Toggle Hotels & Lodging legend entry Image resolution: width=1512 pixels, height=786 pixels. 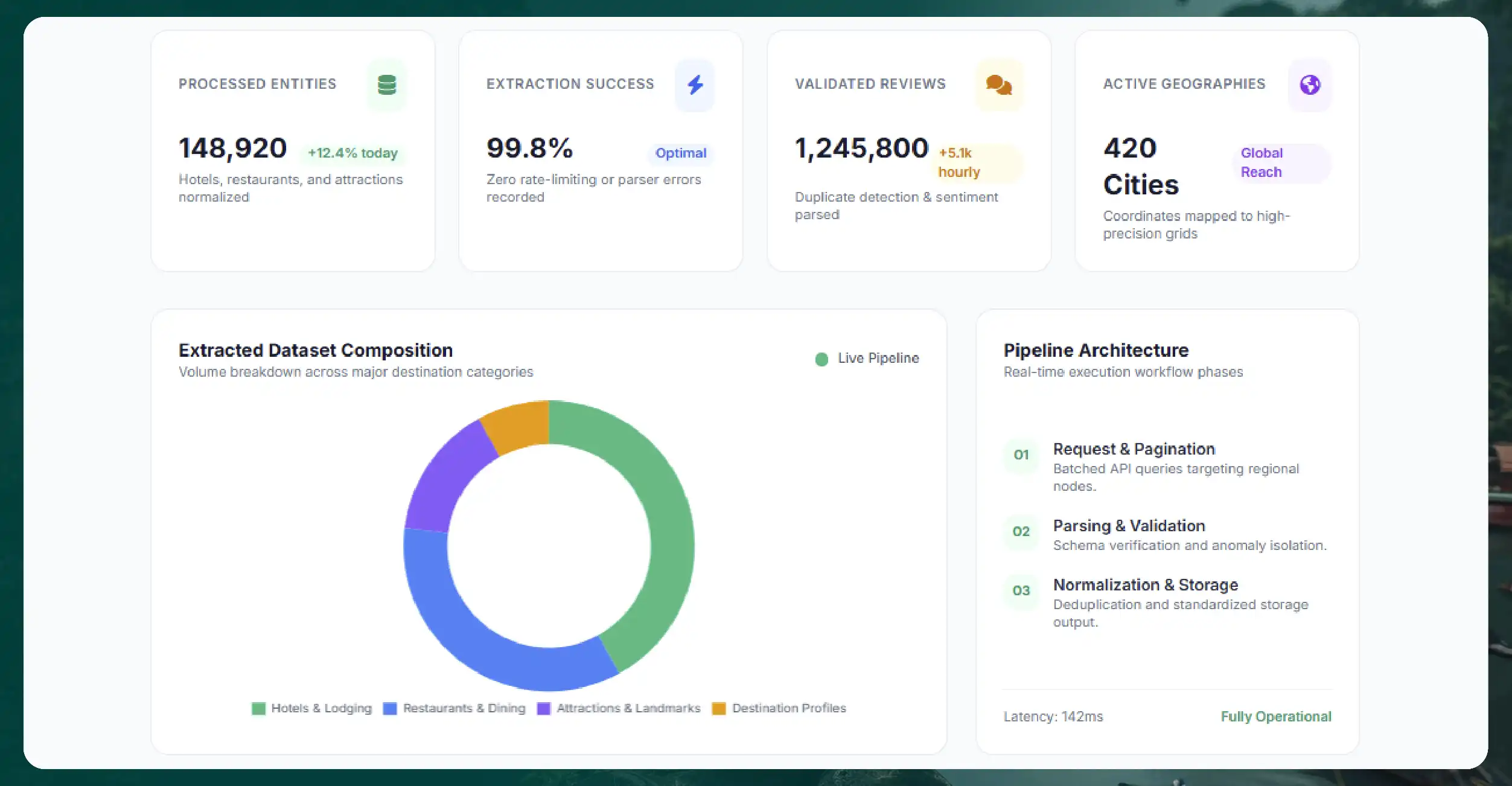click(x=311, y=708)
